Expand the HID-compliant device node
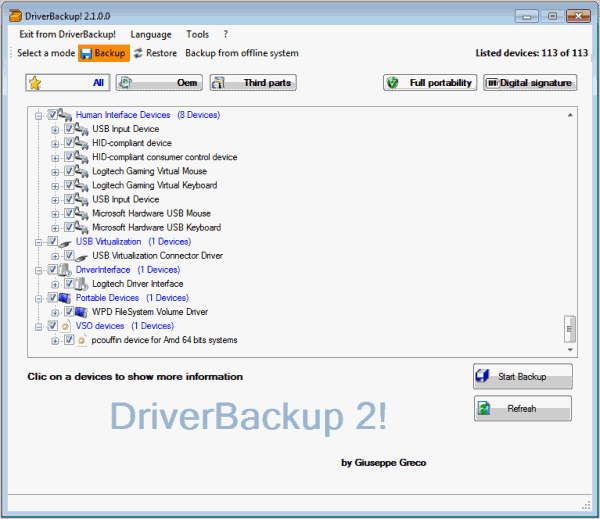This screenshot has height=519, width=600. [x=55, y=144]
